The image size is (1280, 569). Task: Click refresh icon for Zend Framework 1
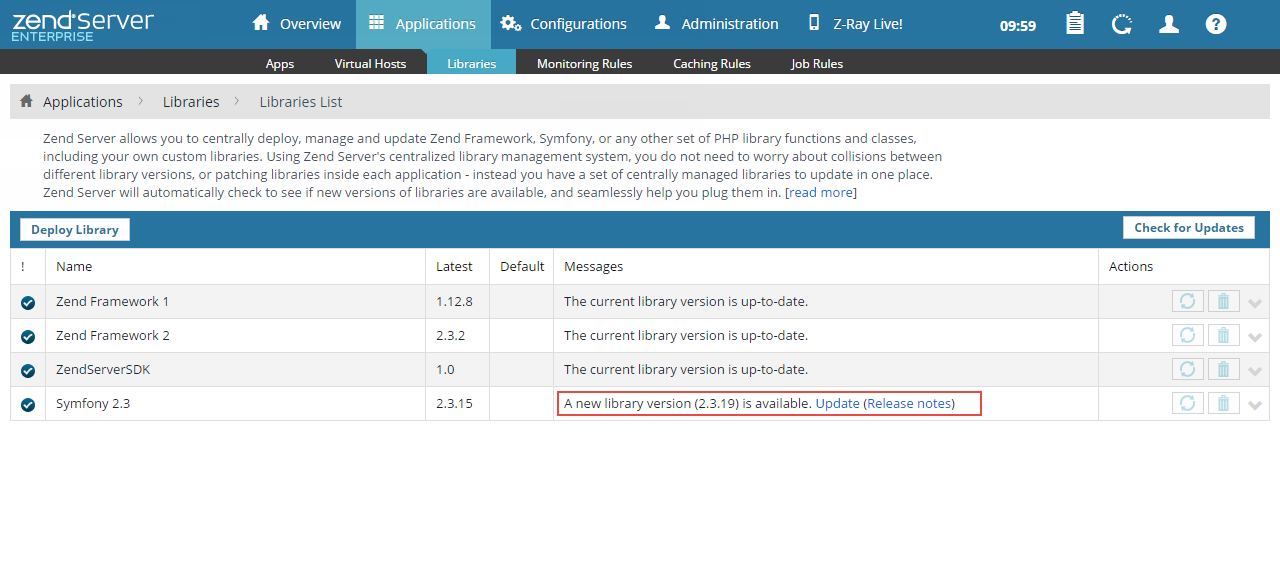1187,301
